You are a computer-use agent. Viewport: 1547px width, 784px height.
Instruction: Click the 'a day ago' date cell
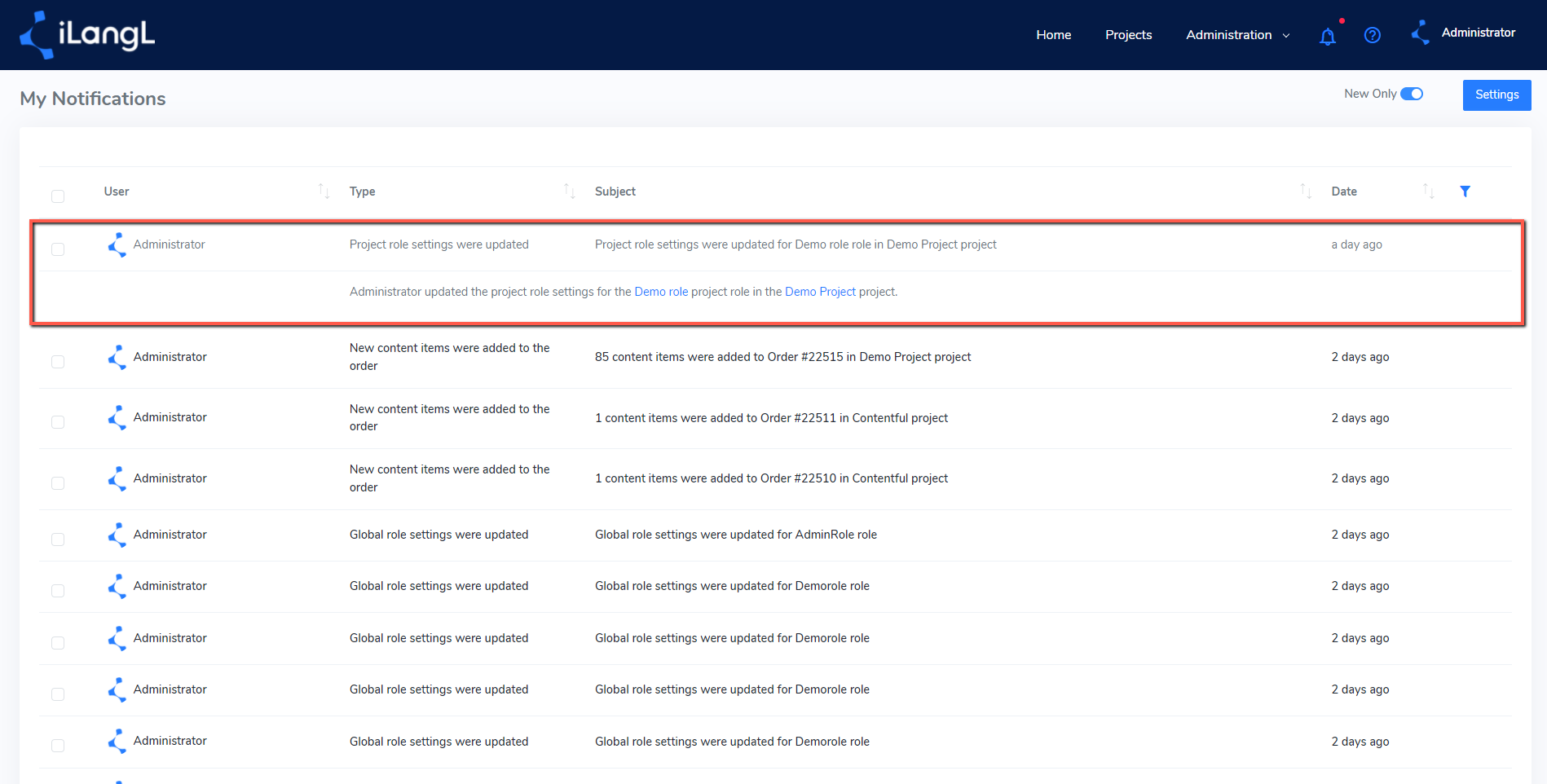pyautogui.click(x=1356, y=244)
